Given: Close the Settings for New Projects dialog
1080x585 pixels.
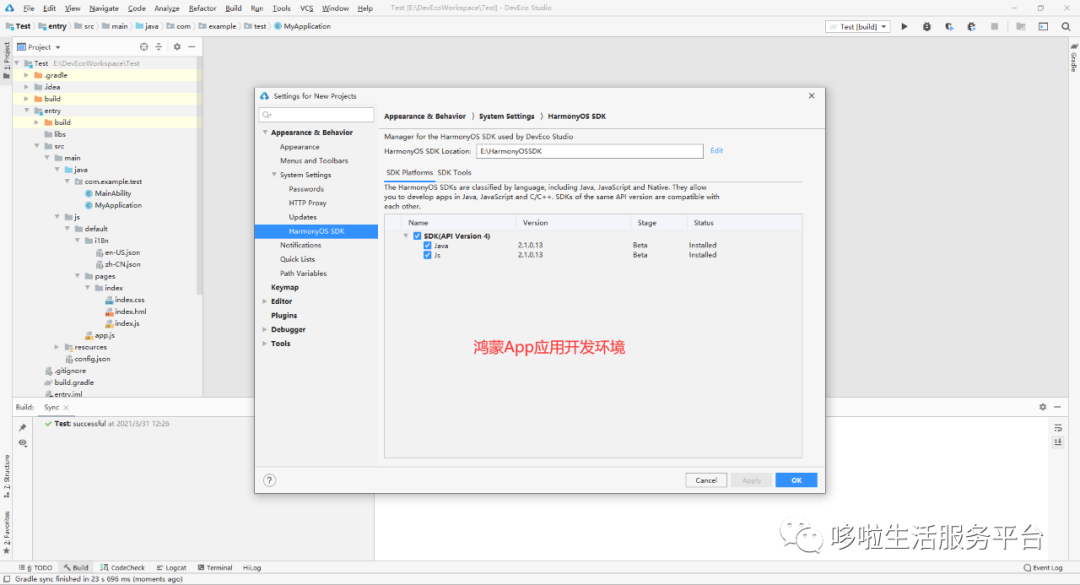Looking at the screenshot, I should [811, 96].
